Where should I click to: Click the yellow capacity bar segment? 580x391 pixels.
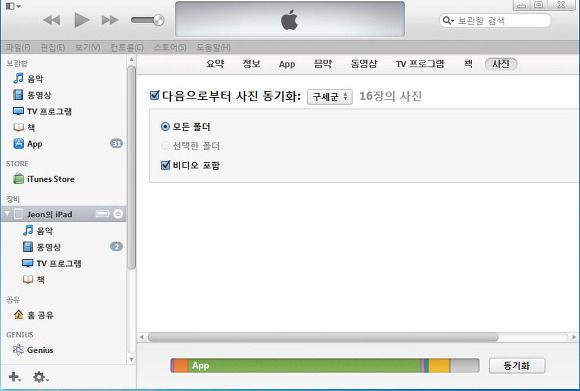click(x=439, y=365)
